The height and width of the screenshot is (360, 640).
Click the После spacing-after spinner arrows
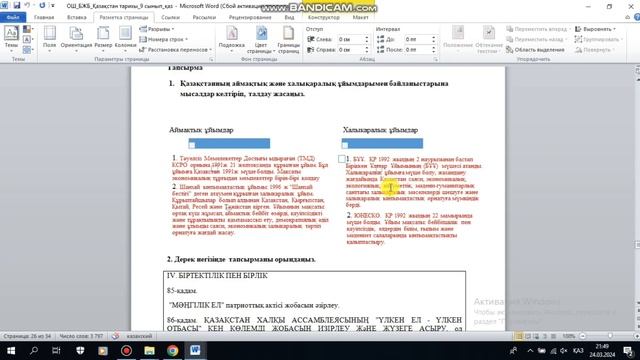tap(433, 50)
